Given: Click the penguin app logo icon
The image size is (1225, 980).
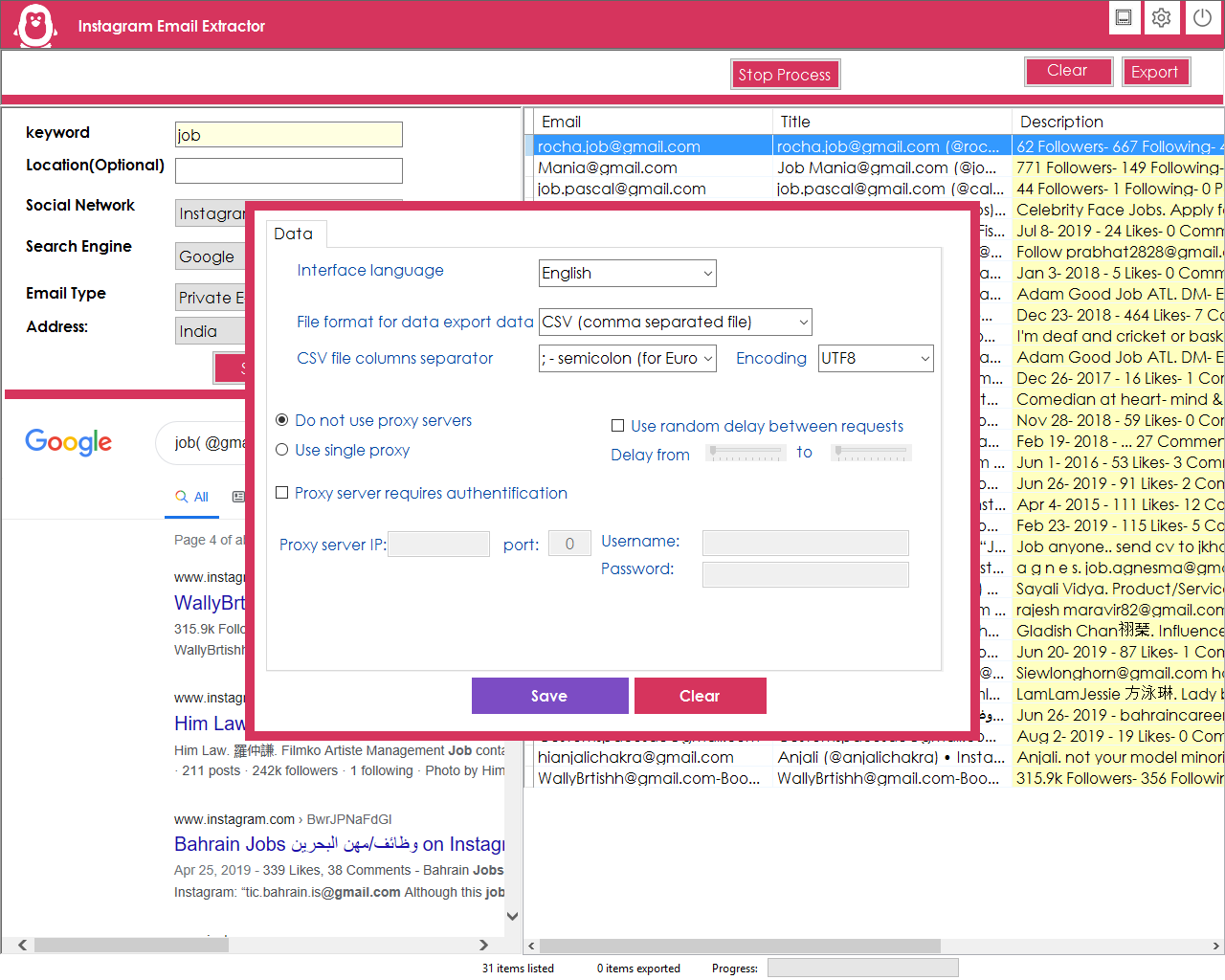Looking at the screenshot, I should [36, 26].
